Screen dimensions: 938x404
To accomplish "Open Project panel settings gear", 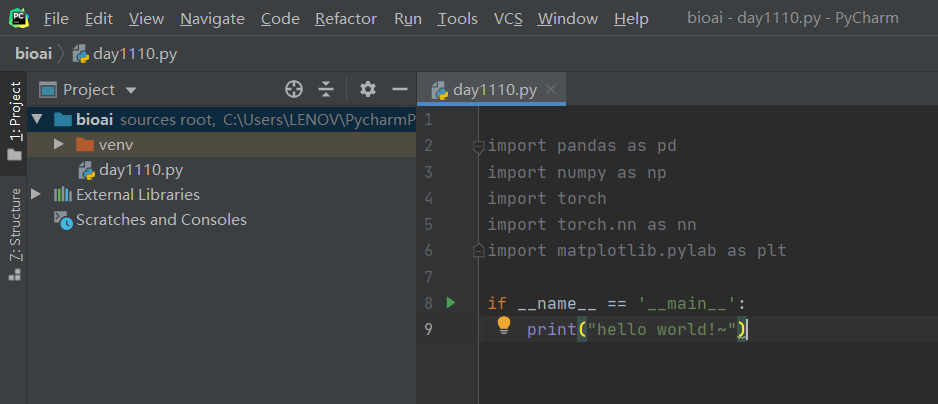I will (367, 90).
